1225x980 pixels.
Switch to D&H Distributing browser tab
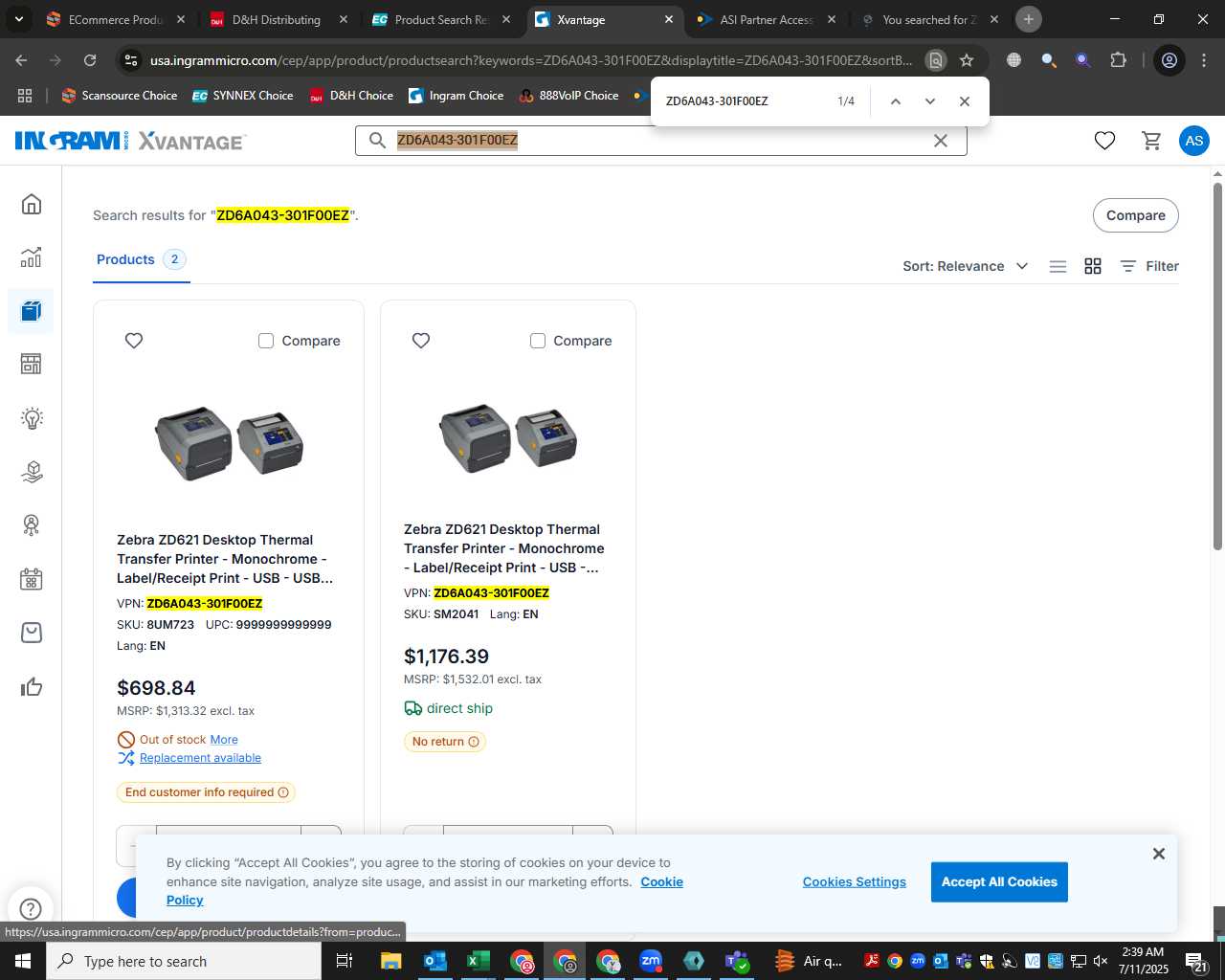click(278, 19)
